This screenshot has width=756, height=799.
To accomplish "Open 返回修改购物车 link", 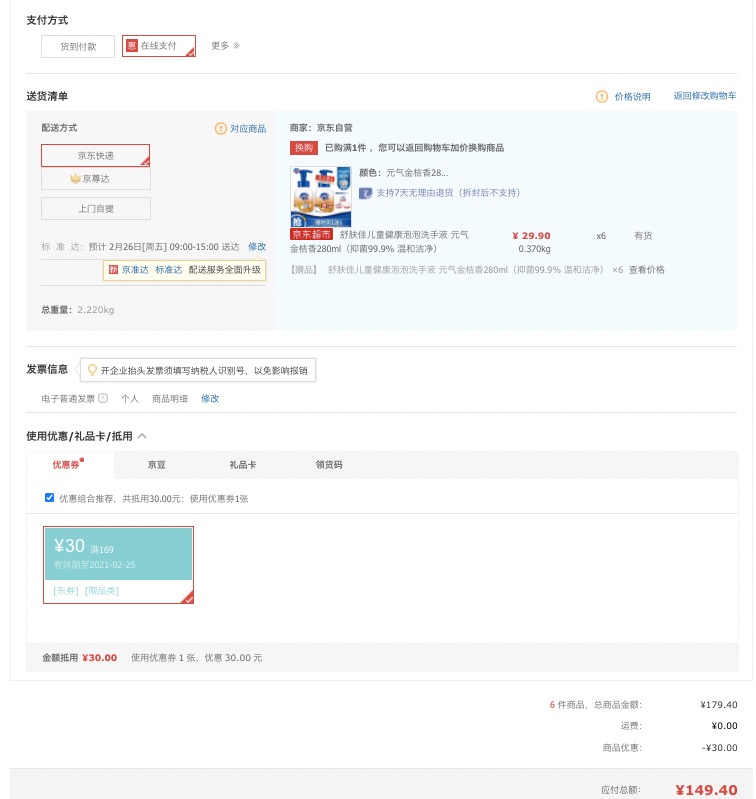I will pos(705,96).
